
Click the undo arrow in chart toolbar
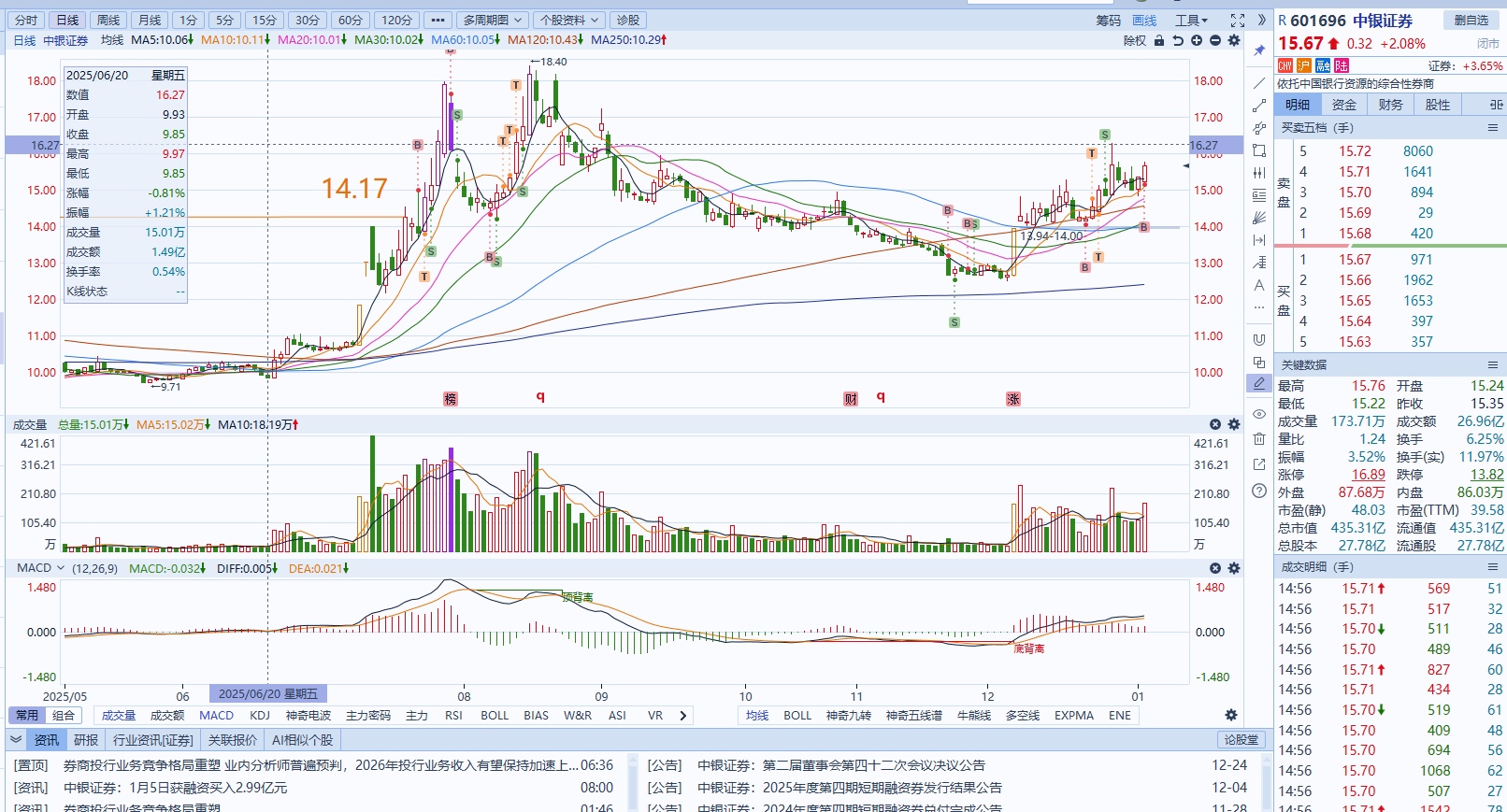coord(1178,40)
